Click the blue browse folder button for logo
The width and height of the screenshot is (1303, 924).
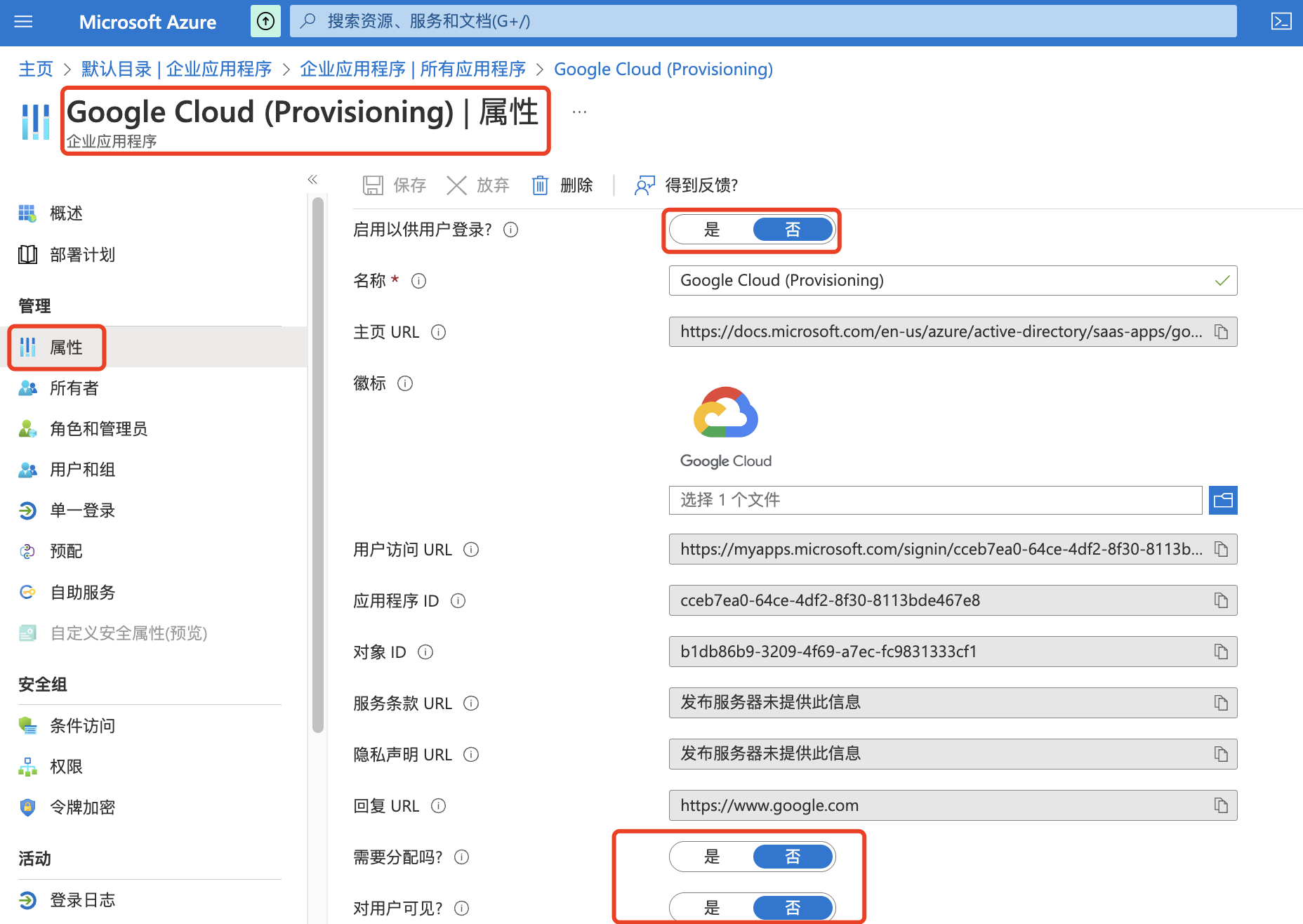click(x=1223, y=500)
